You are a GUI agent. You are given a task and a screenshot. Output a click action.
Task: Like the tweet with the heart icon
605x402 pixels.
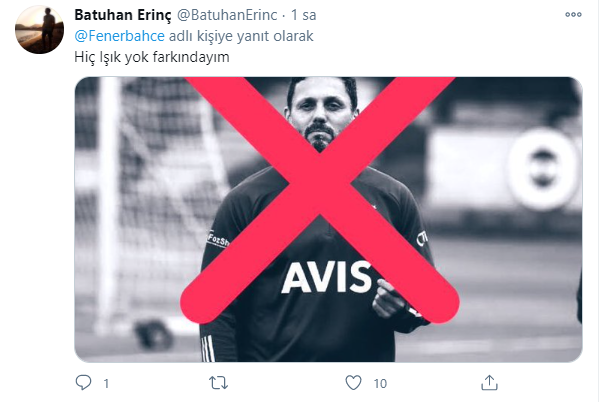pos(353,383)
